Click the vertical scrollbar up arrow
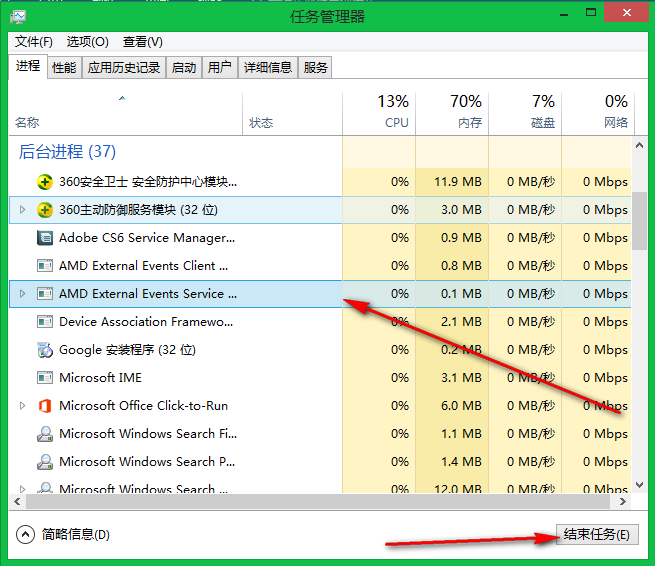 (x=640, y=145)
